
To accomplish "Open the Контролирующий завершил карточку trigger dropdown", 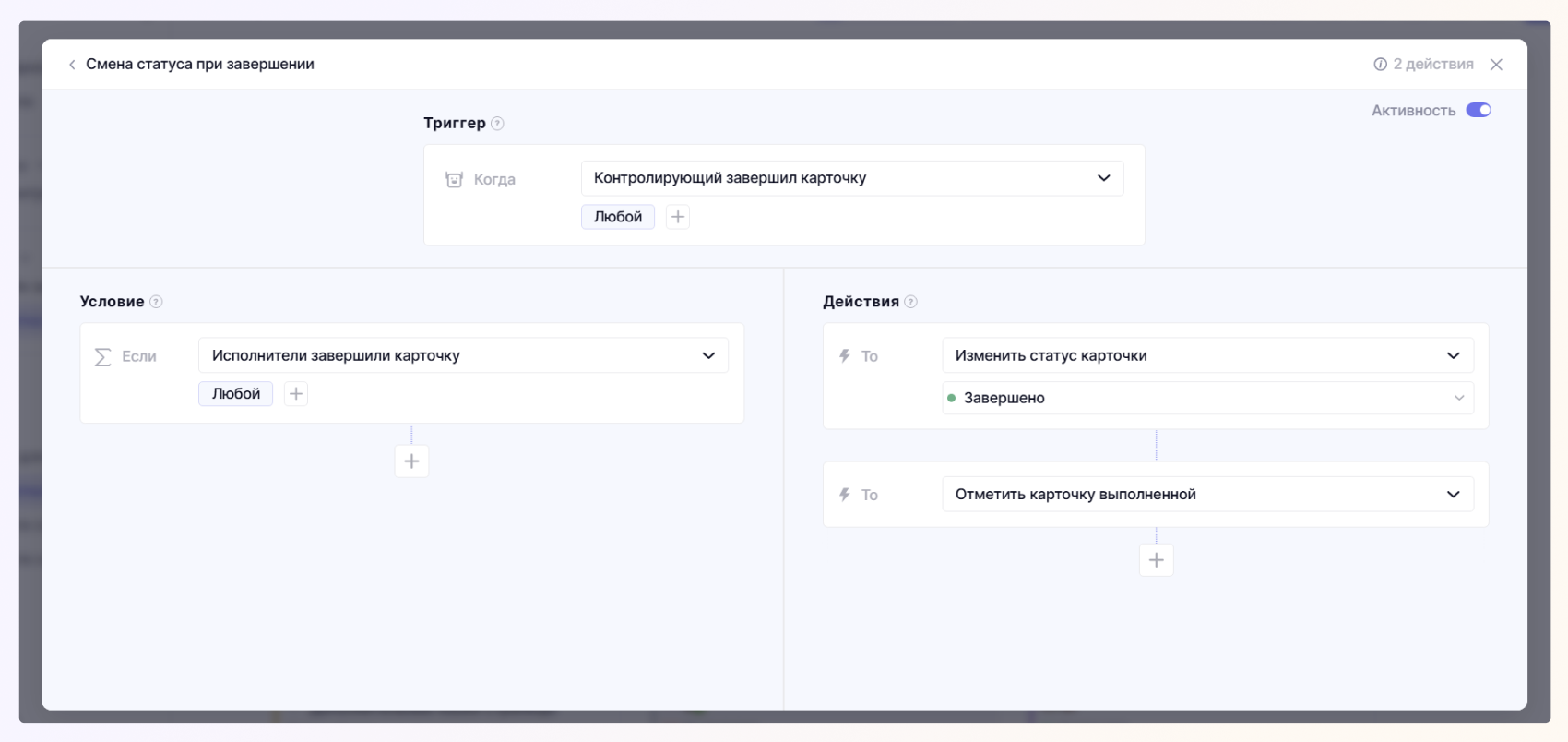I will tap(851, 178).
